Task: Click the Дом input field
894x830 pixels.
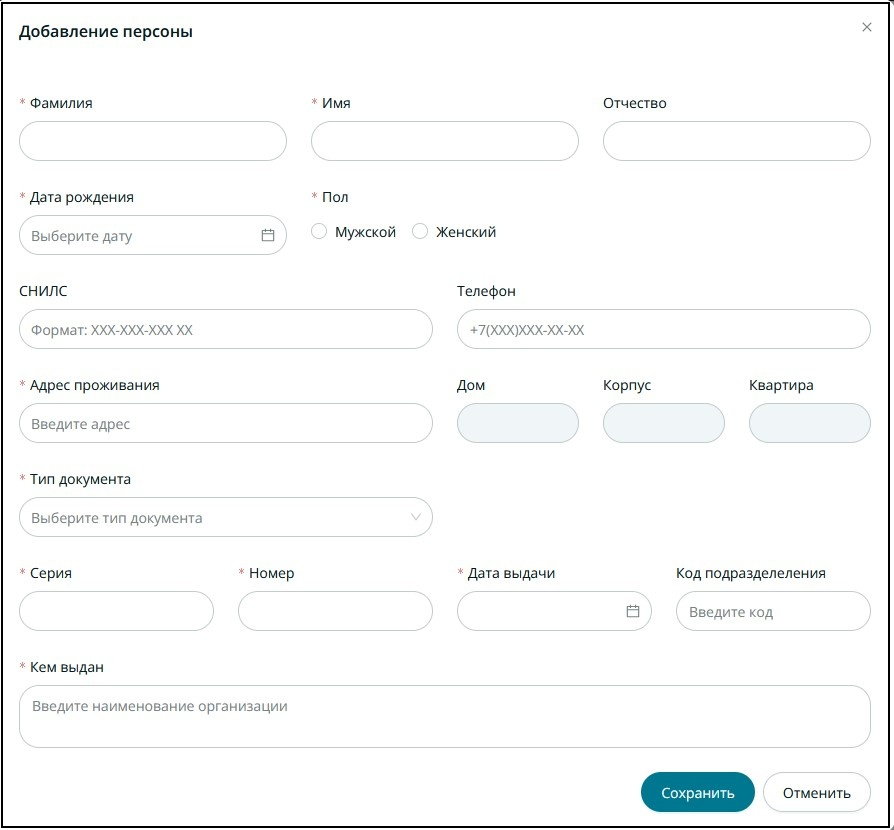Action: (x=518, y=423)
